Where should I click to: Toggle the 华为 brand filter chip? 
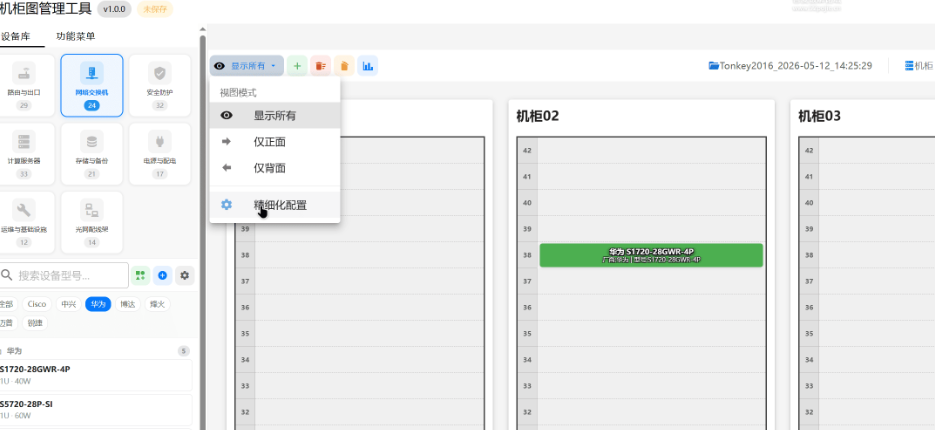pos(98,304)
